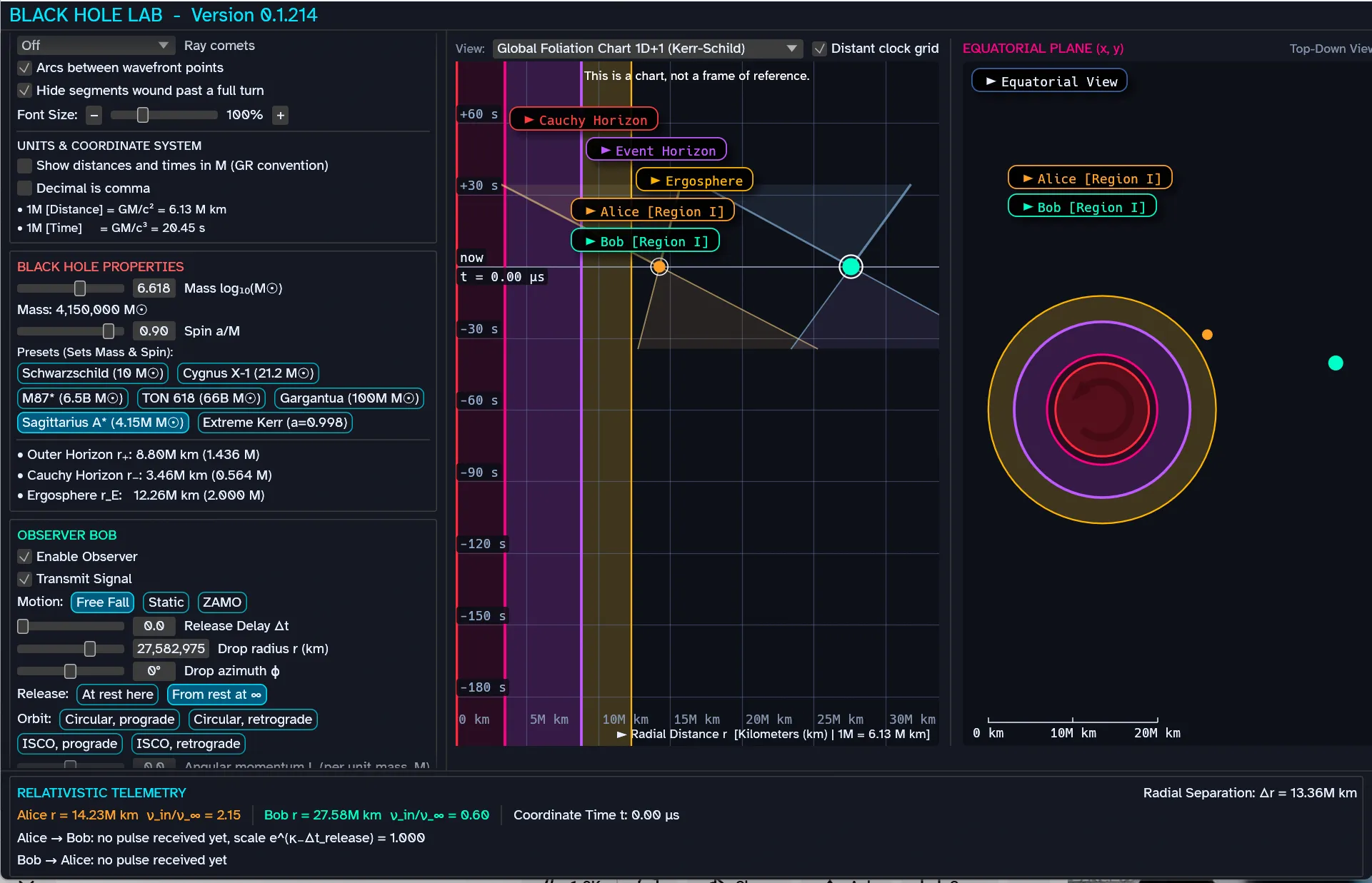Set Bob's motion to Free Fall

pyautogui.click(x=102, y=602)
